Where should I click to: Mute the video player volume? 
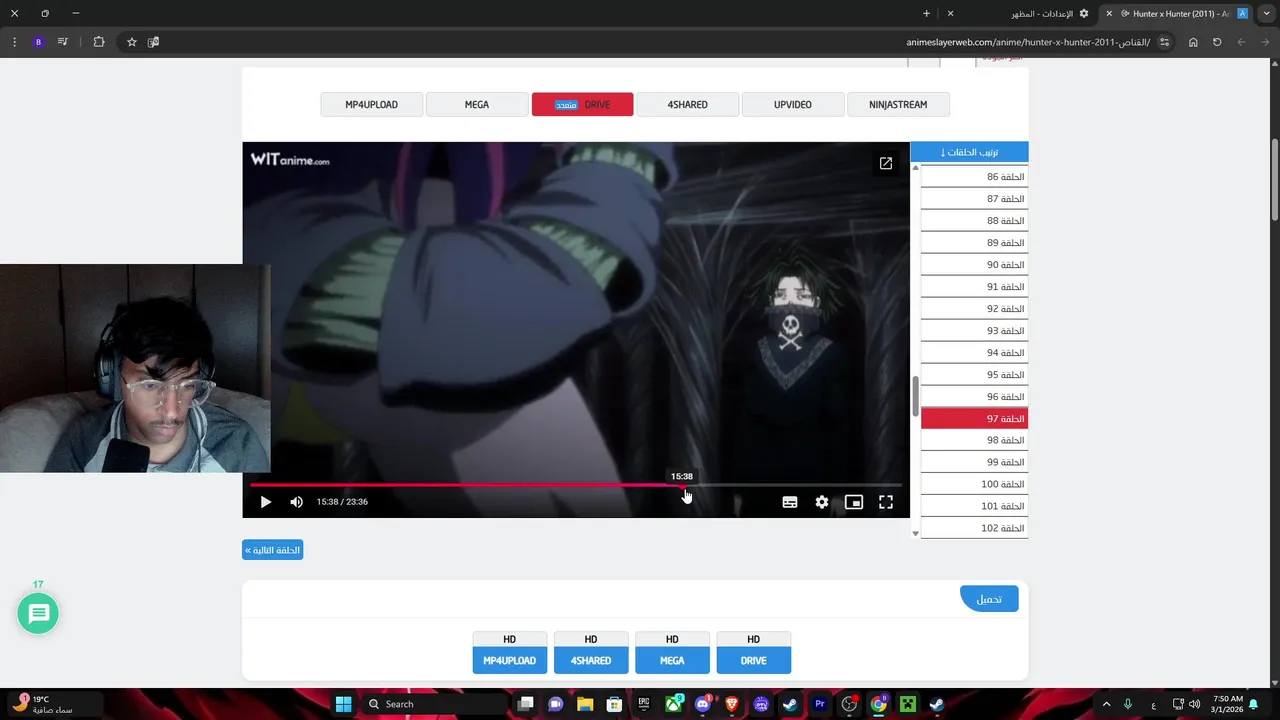coord(296,502)
